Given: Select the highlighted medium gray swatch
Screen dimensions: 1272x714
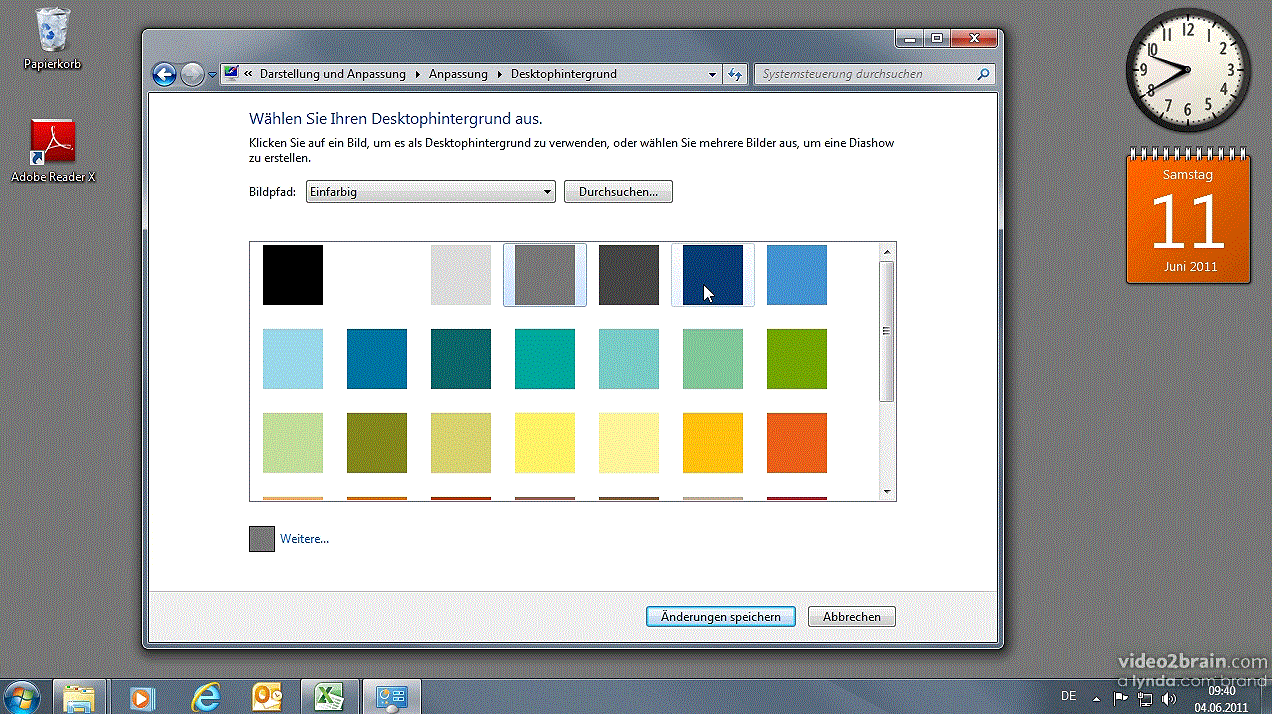Looking at the screenshot, I should (x=545, y=275).
